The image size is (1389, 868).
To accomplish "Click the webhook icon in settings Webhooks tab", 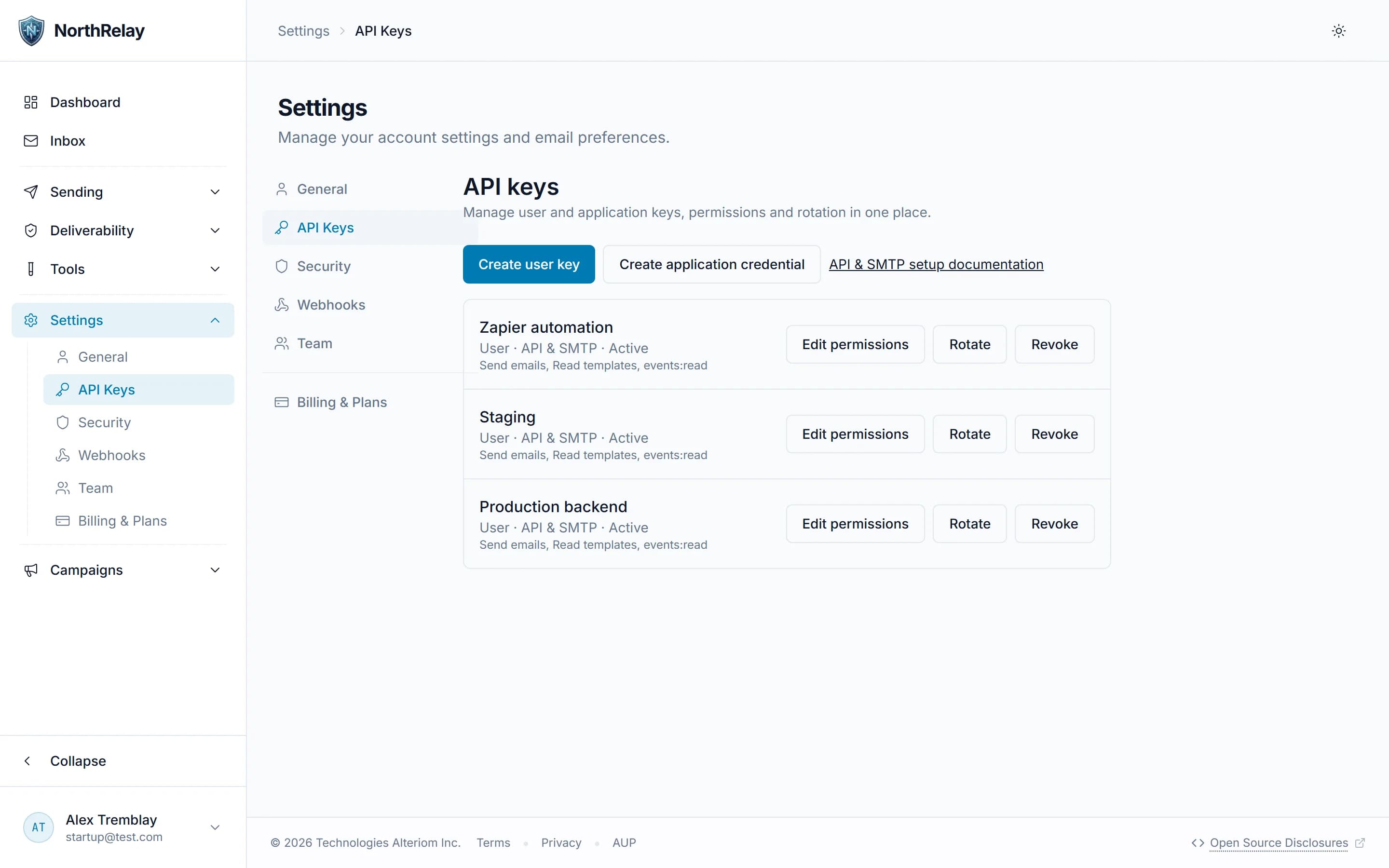I will 281,304.
